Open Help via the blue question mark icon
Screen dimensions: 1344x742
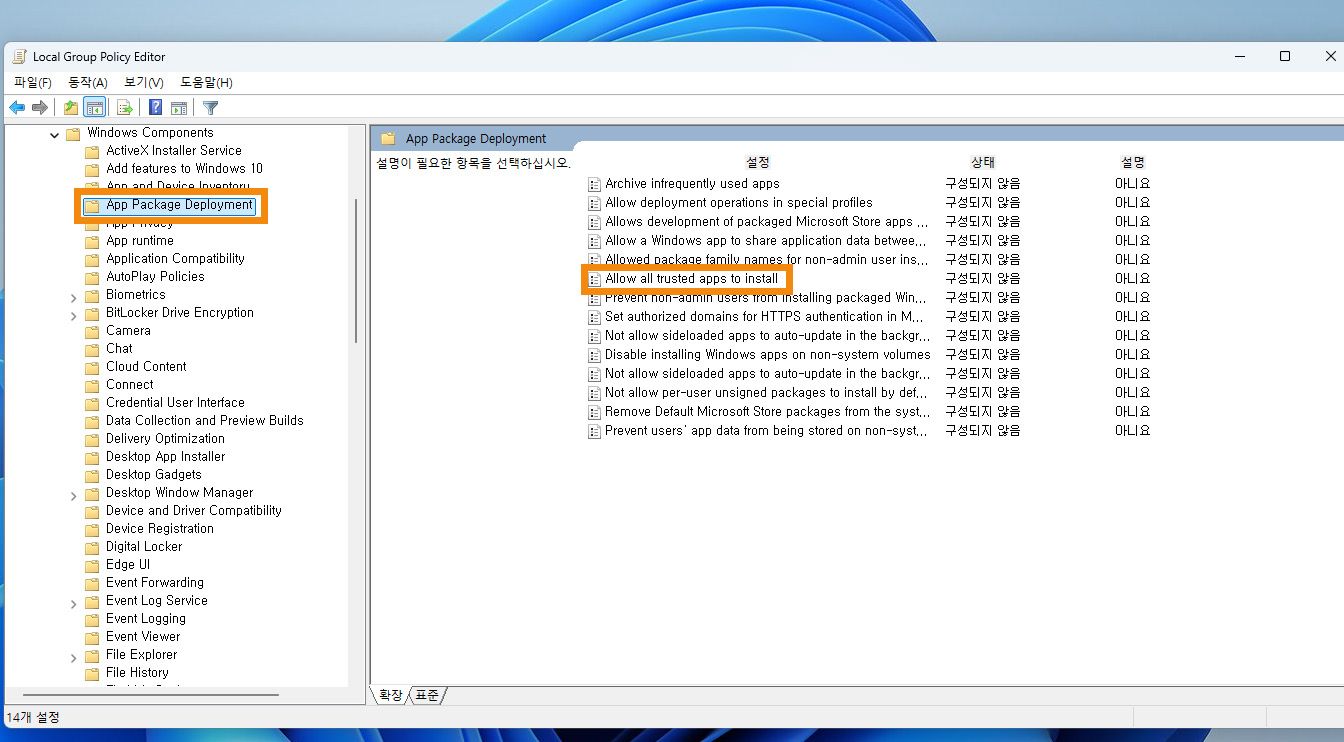(x=156, y=108)
